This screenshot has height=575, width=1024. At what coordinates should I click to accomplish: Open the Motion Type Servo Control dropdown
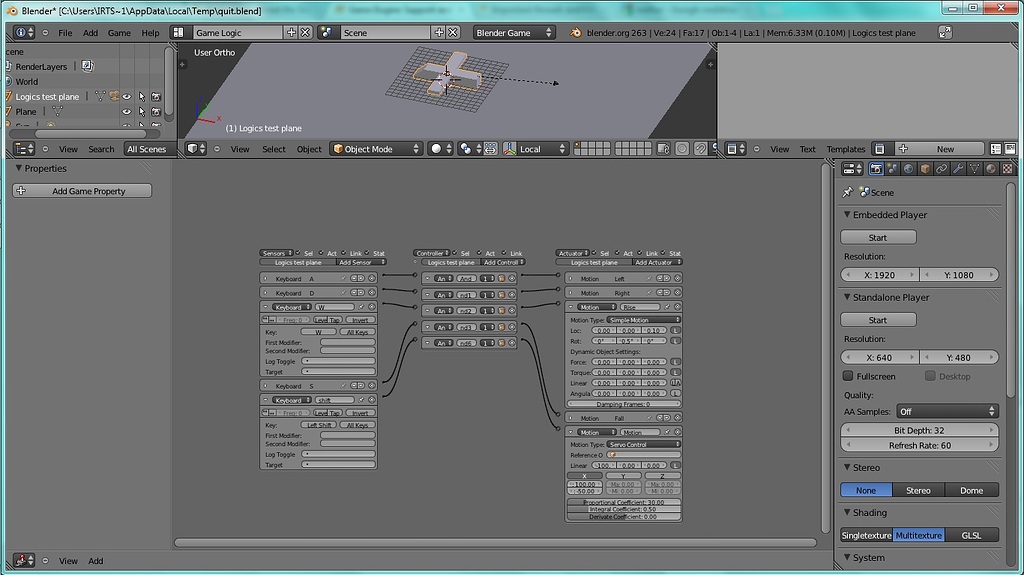[643, 444]
